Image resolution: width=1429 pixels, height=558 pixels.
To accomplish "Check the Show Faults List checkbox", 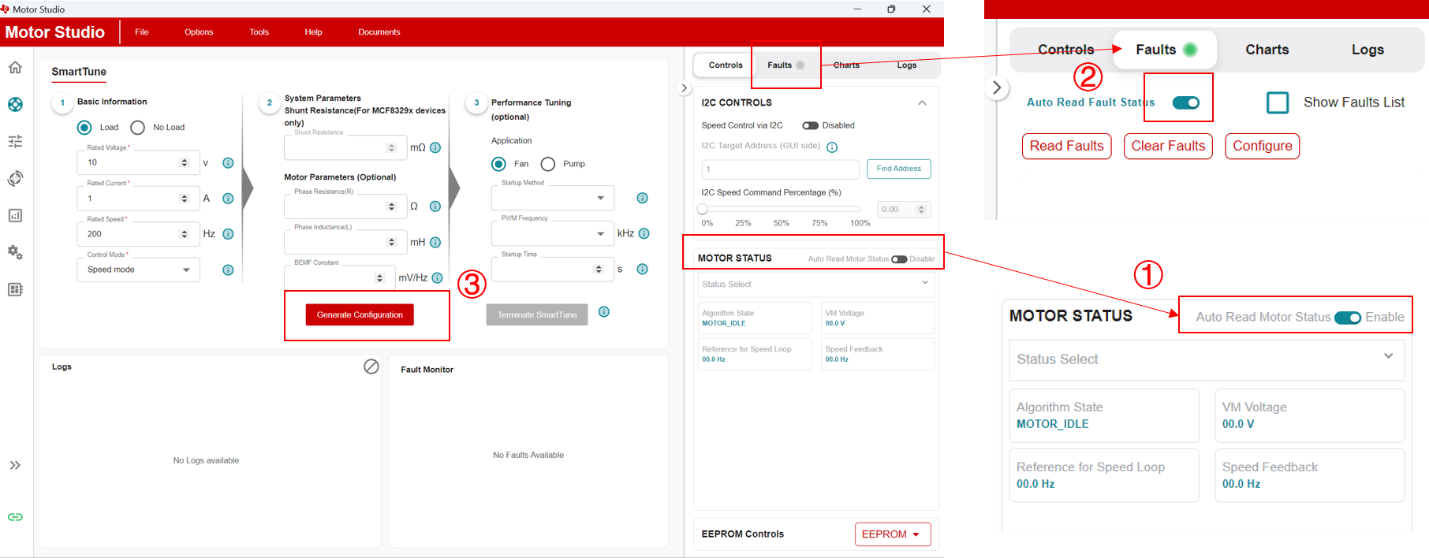I will click(1277, 103).
